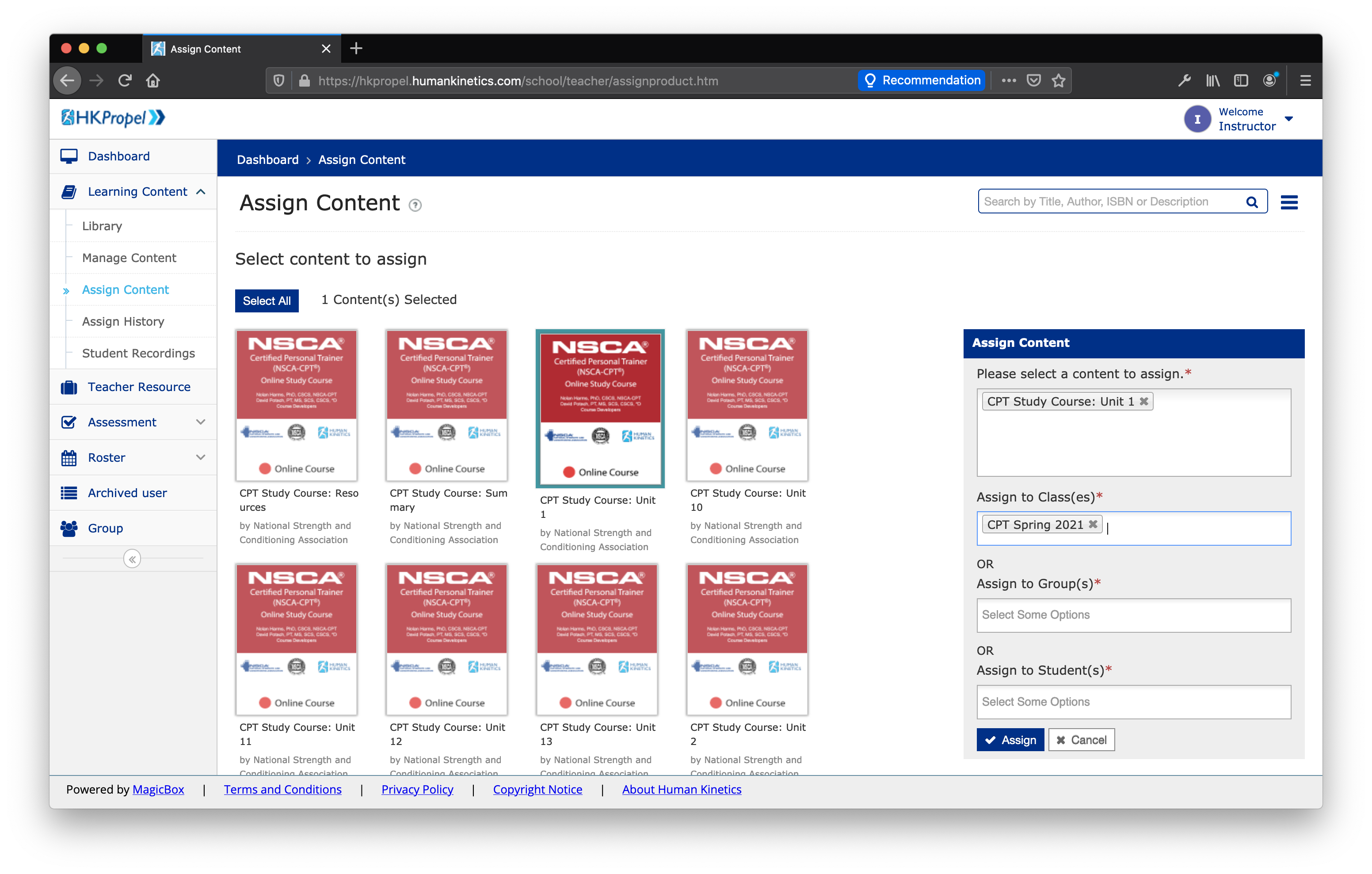Click the Recommendation lightbulb button
This screenshot has width=1372, height=874.
pos(921,81)
